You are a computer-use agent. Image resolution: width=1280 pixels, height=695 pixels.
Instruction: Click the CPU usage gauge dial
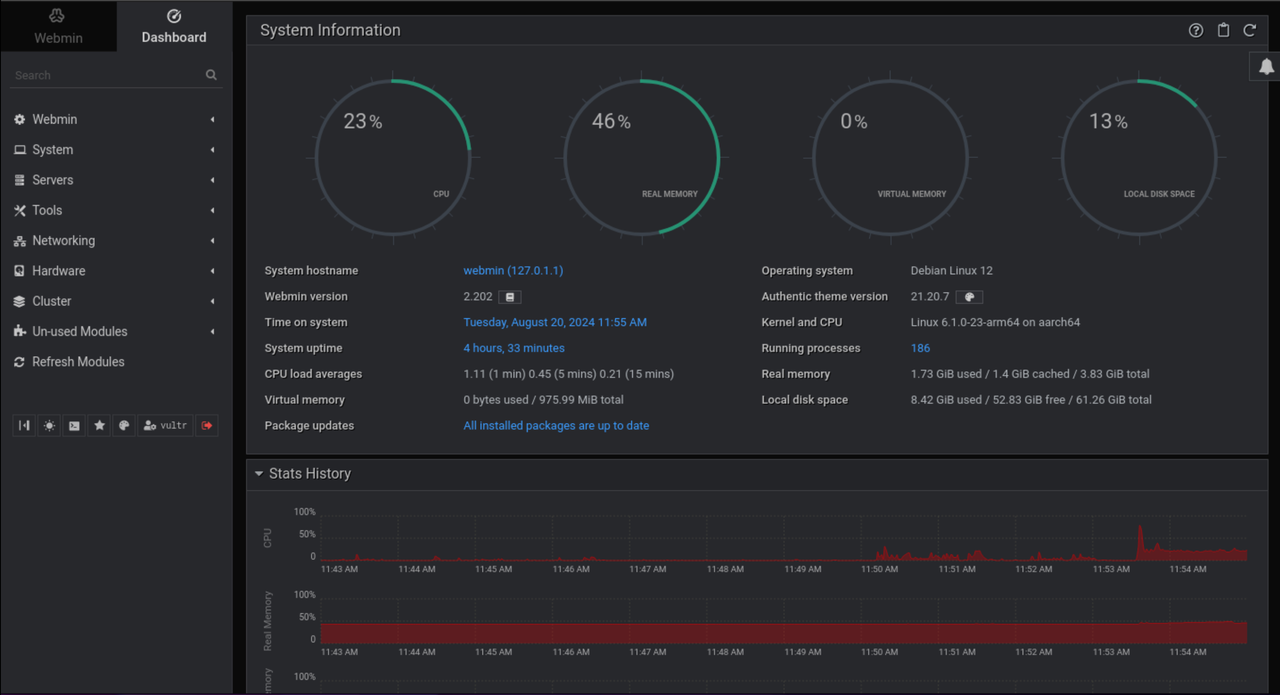pos(393,158)
